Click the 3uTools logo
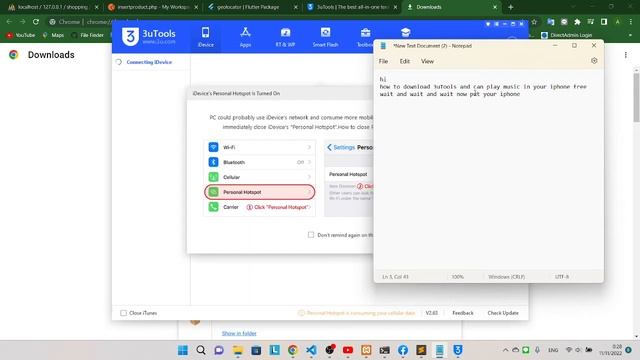This screenshot has height=360, width=640. [149, 37]
